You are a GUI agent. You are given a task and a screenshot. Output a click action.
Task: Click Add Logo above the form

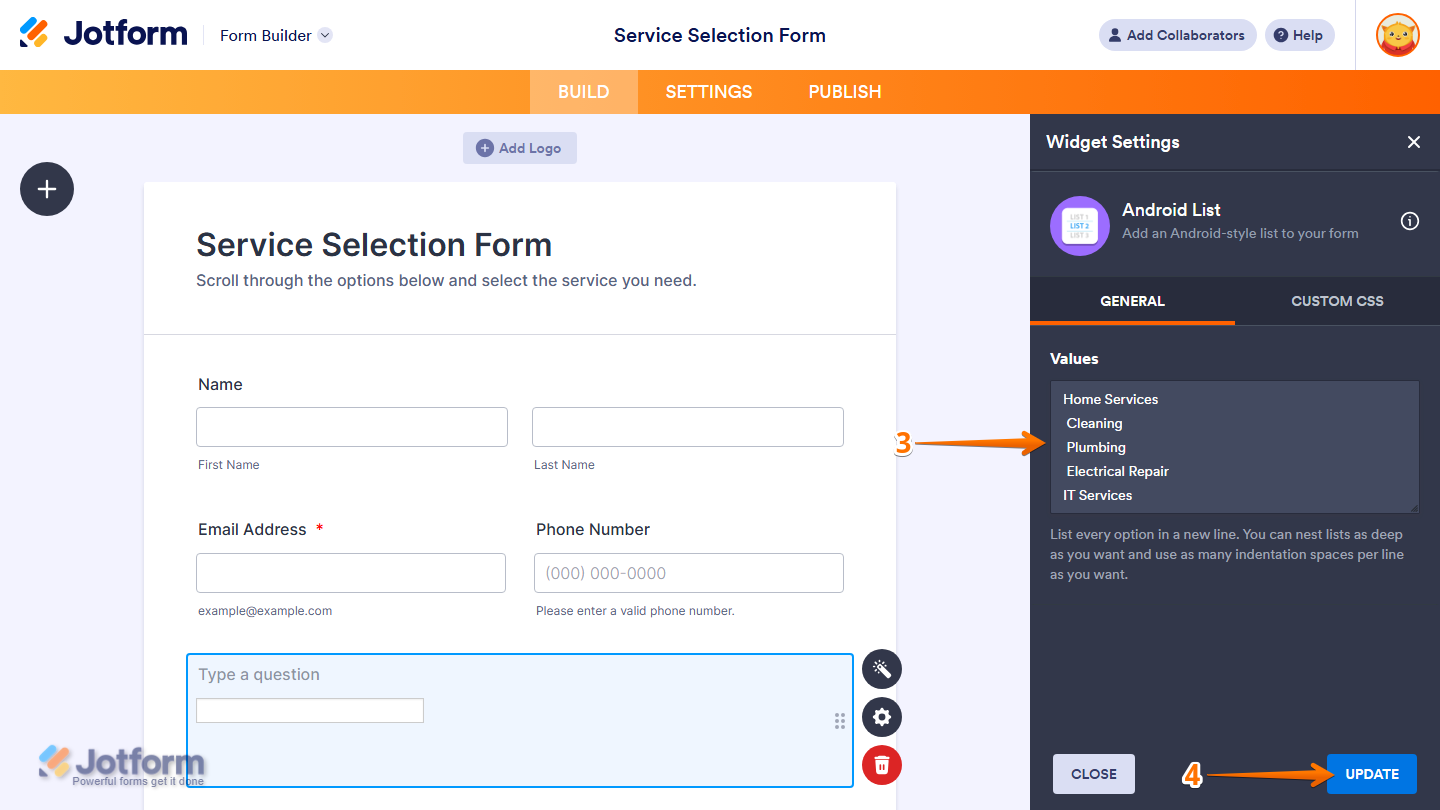519,147
